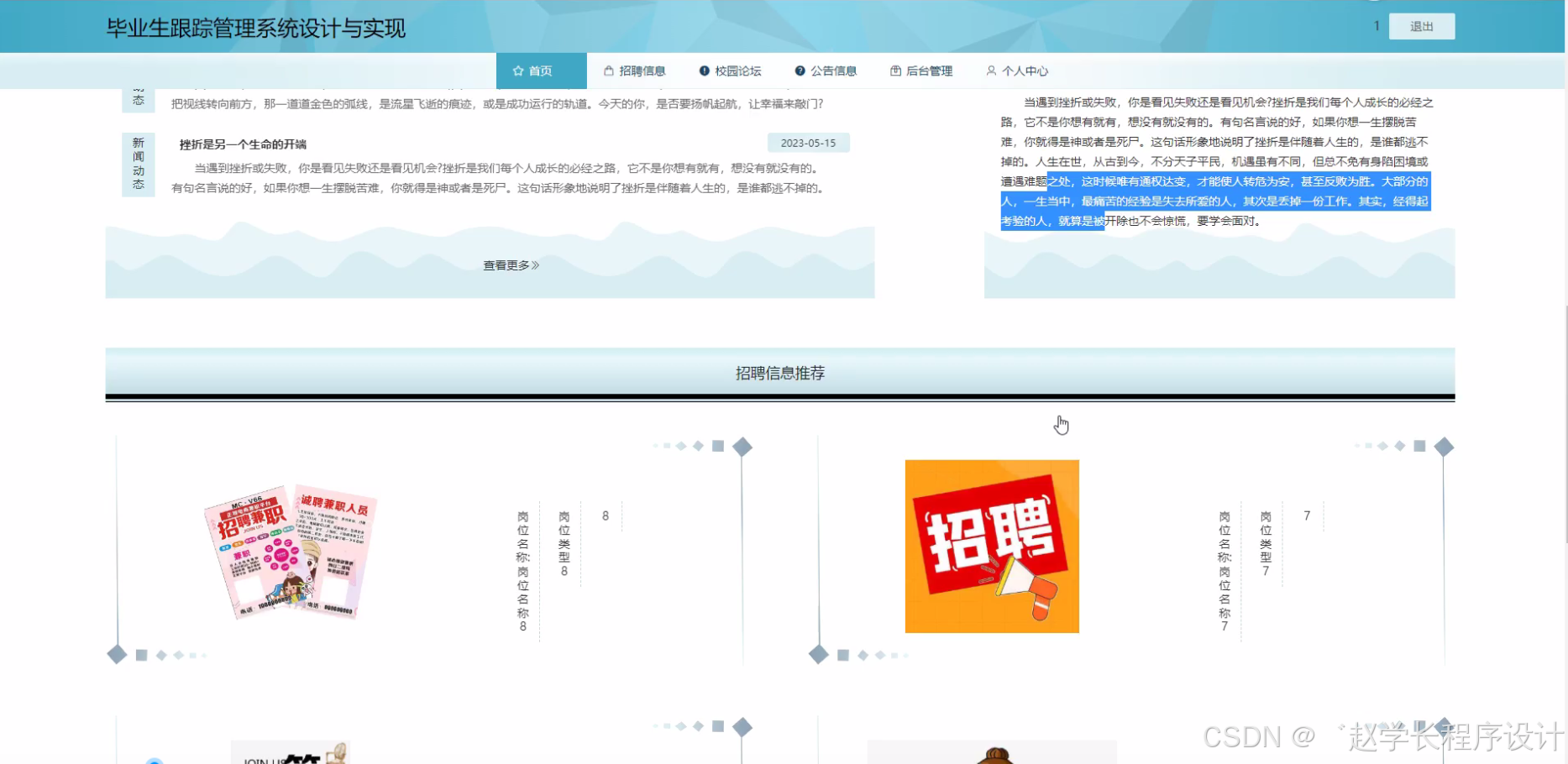Click the person icon next to 个人中心

tap(993, 71)
